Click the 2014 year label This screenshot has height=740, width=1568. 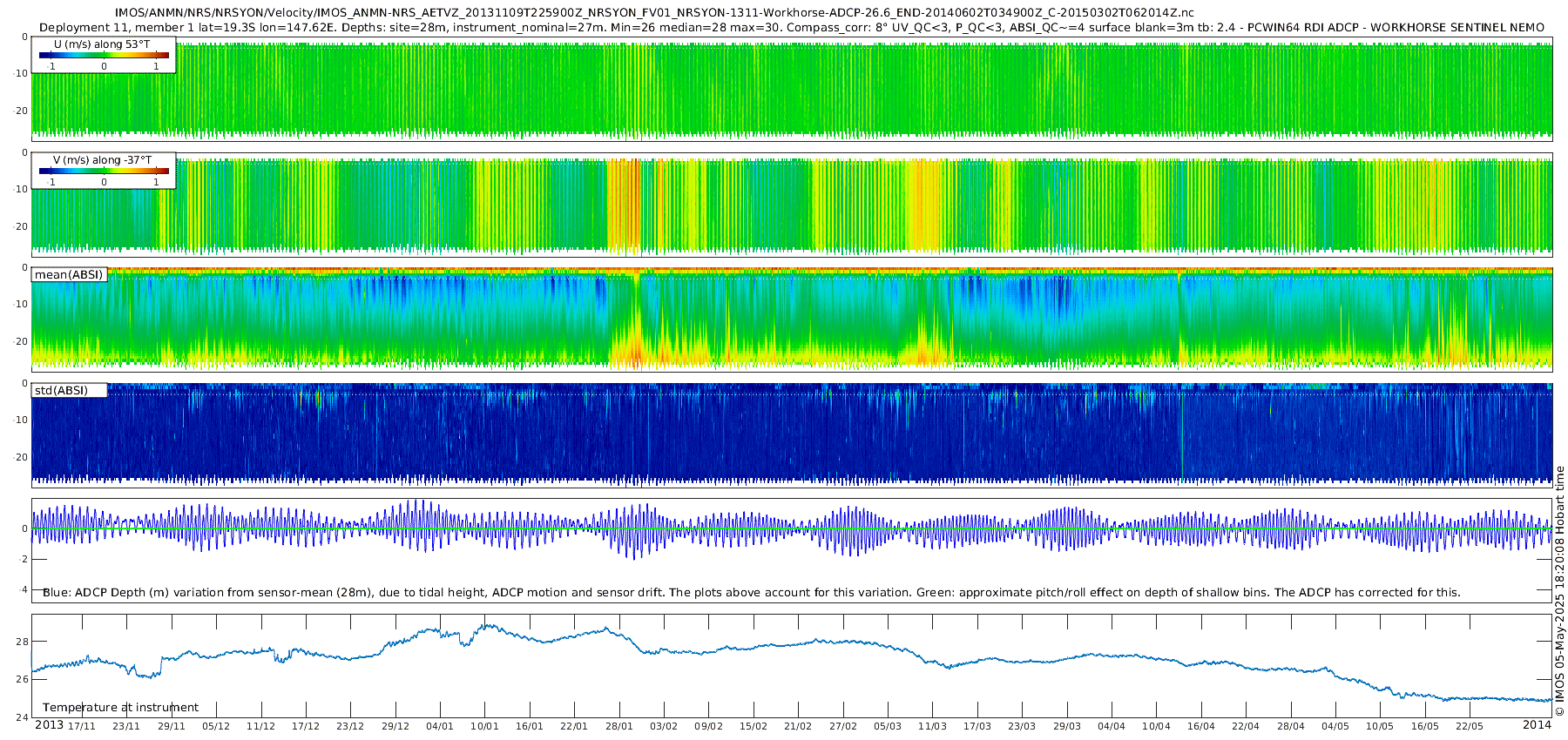point(1537,725)
